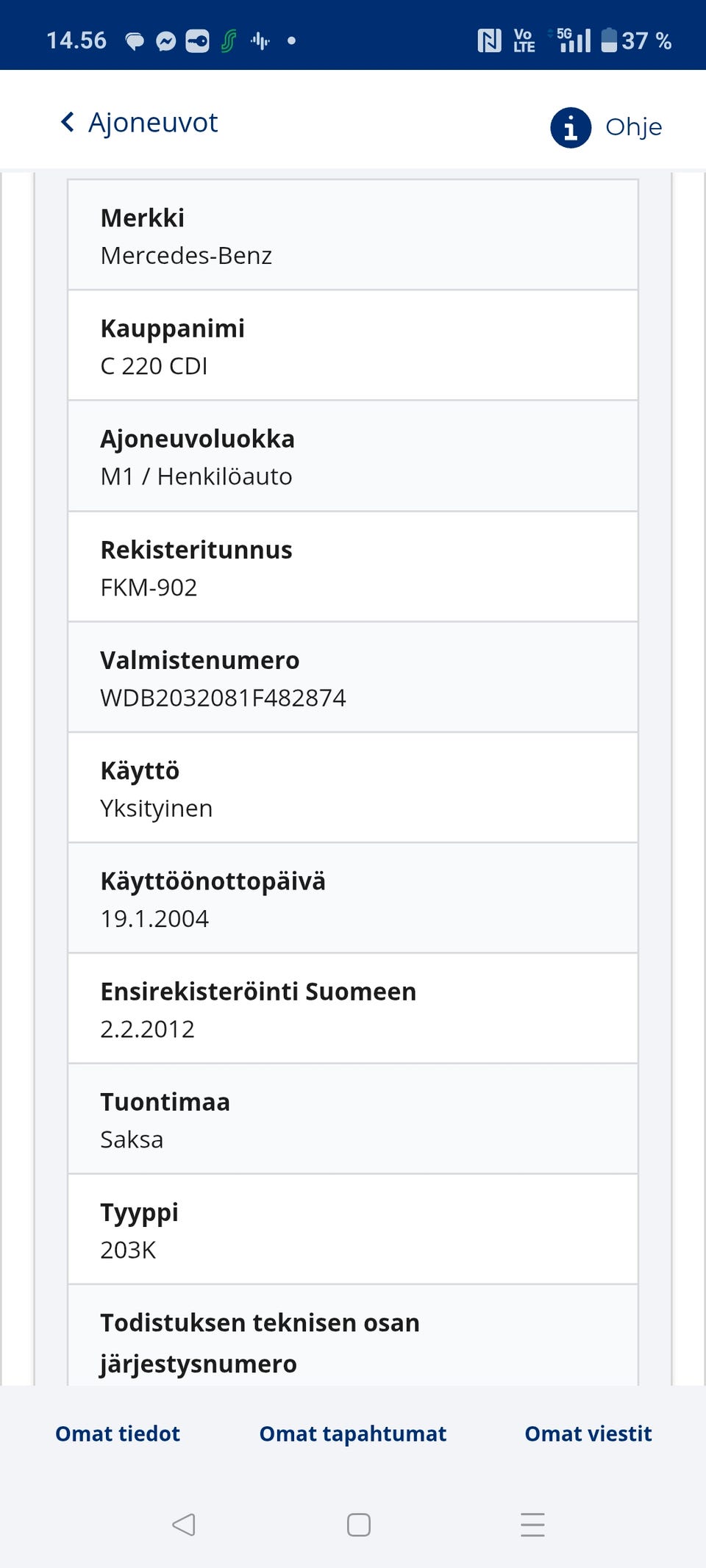Switch to Omat tapahtumat tab
Screen dimensions: 706x1568
coord(353,1433)
